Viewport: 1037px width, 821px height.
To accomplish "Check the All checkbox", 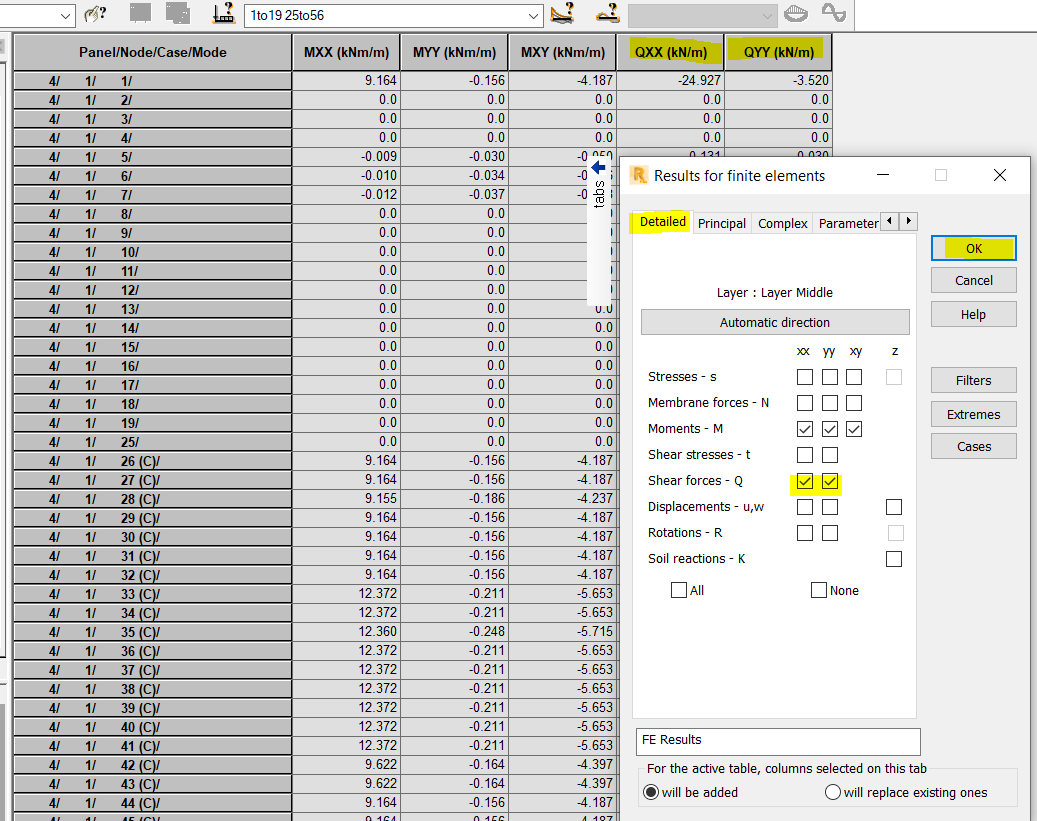I will click(679, 590).
